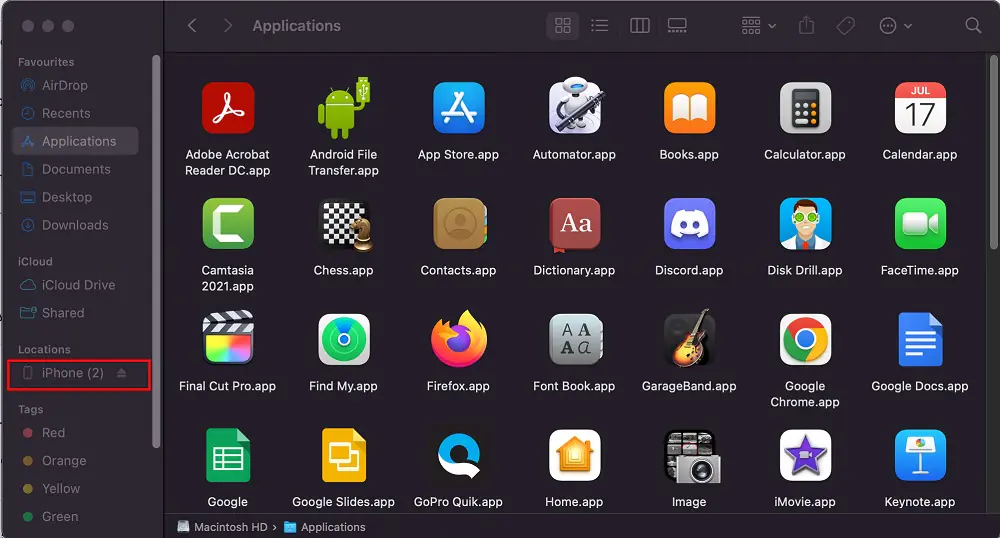Select Android File Transfer app icon

pos(344,108)
